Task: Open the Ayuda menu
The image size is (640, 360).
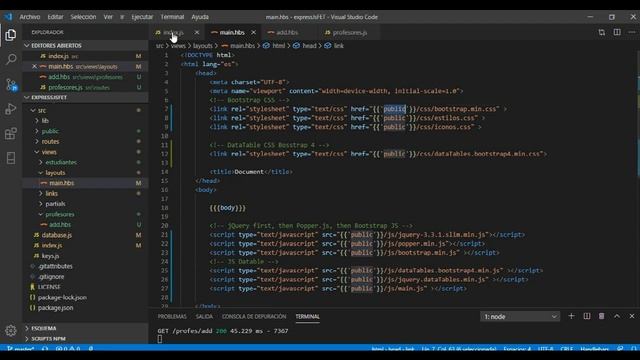Action: click(200, 17)
